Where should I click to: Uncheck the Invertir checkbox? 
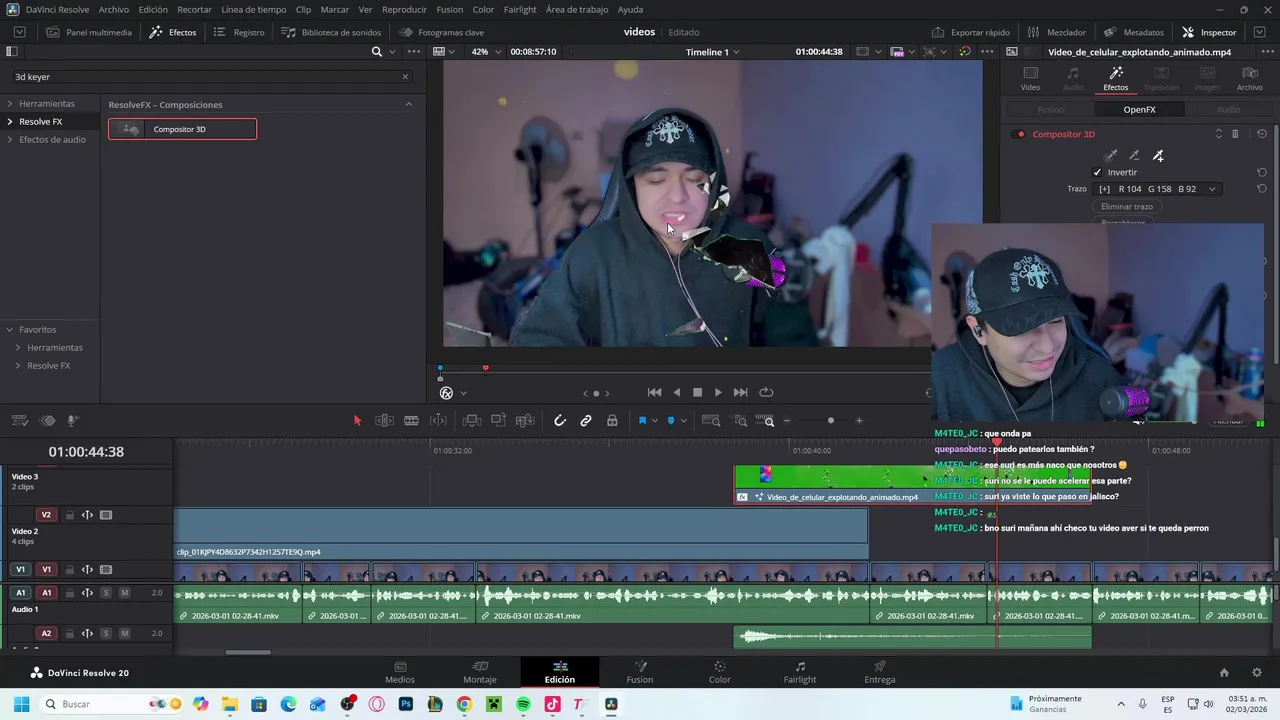point(1097,172)
